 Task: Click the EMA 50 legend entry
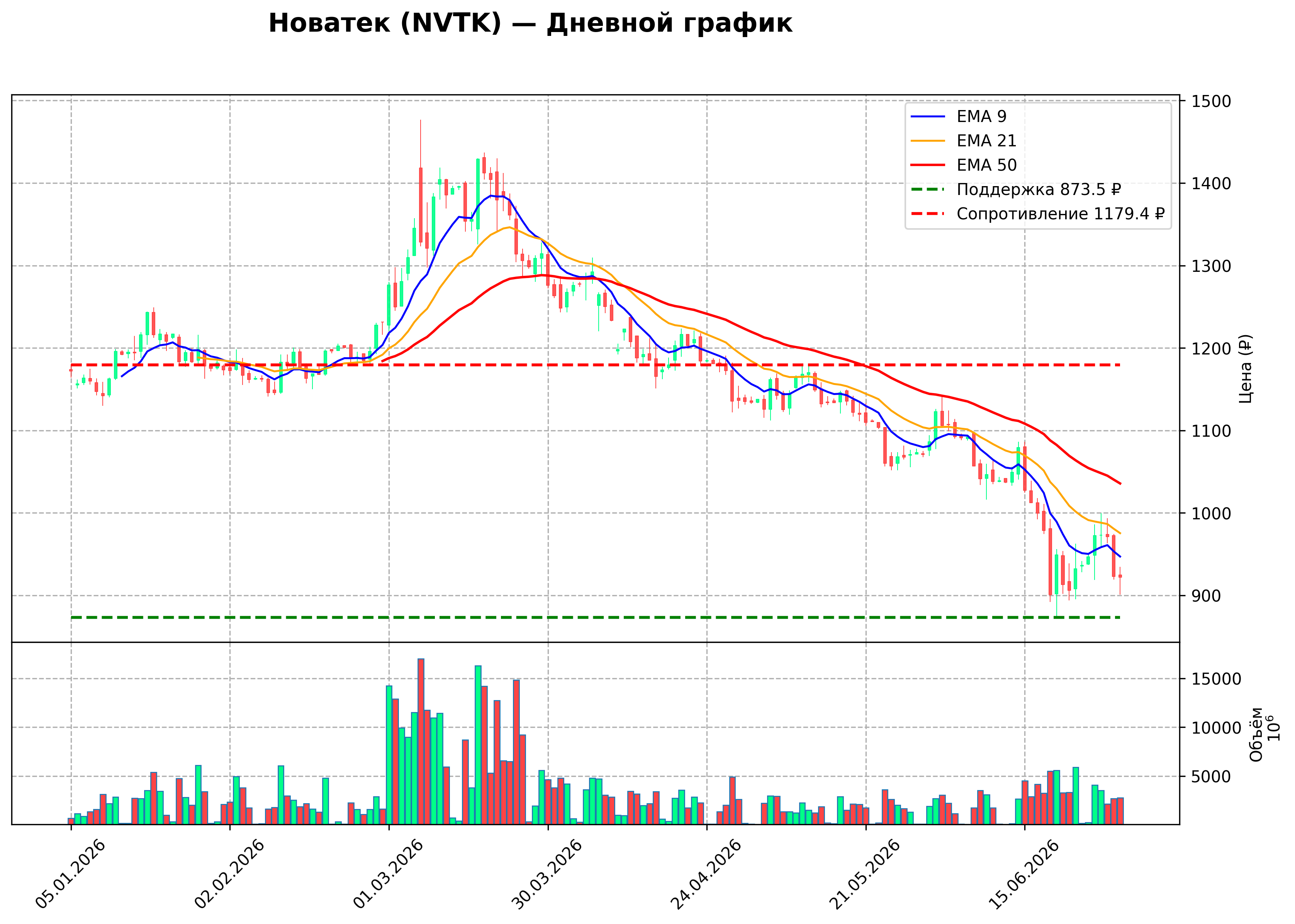click(x=964, y=165)
